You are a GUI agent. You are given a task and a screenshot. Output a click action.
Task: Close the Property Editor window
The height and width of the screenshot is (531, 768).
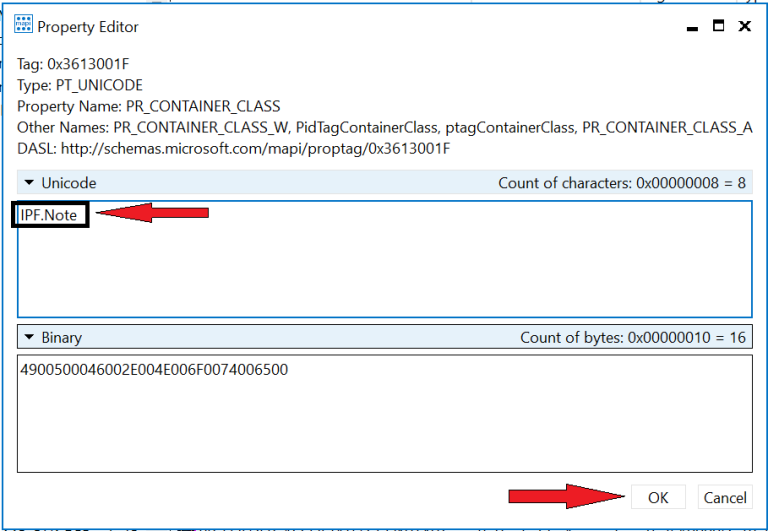(745, 26)
